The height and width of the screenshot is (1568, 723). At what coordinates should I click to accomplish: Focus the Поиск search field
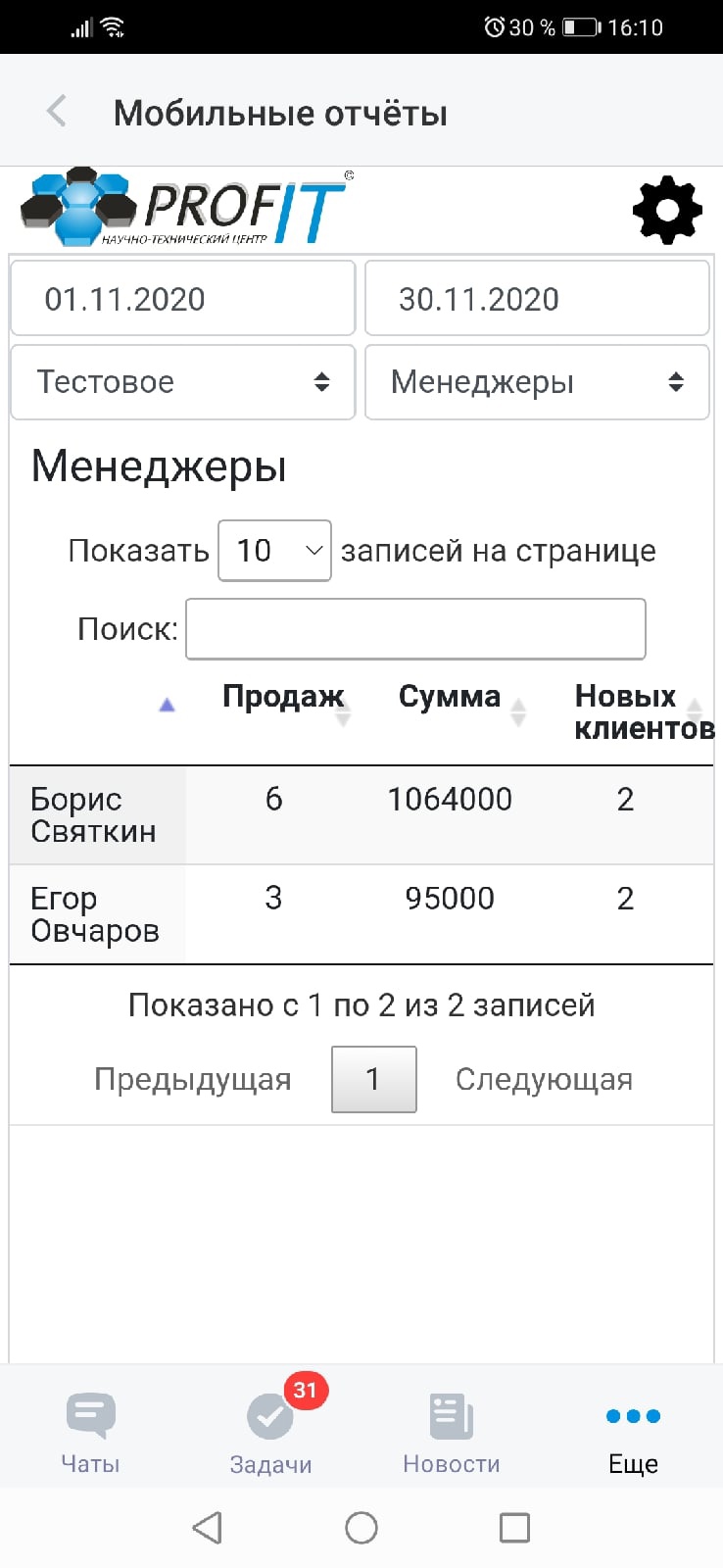pos(415,629)
